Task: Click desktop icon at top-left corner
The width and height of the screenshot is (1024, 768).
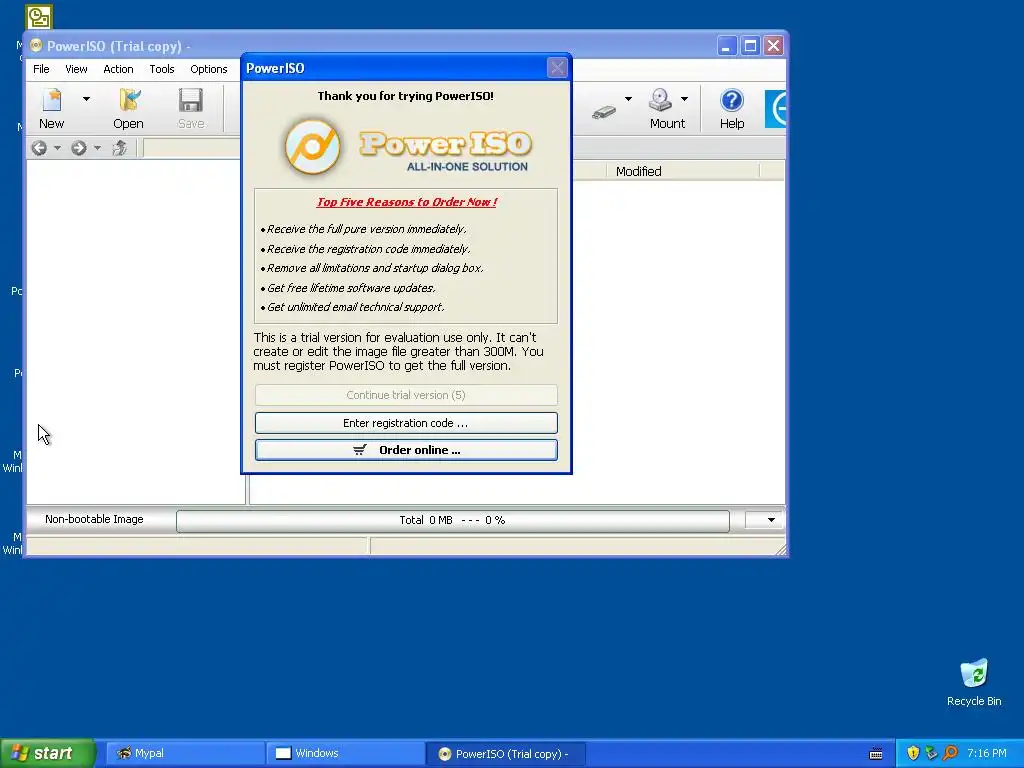Action: (x=39, y=17)
